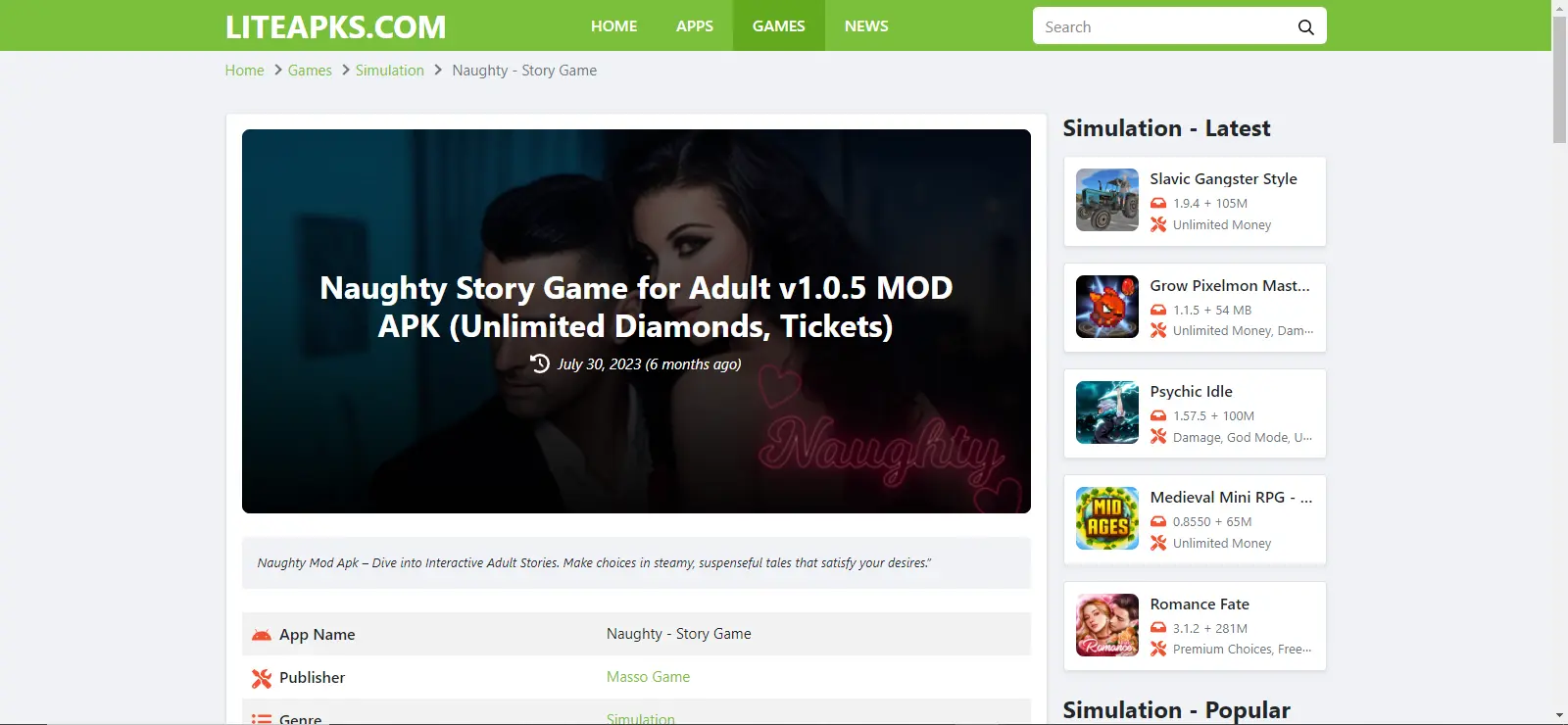
Task: Switch to the NEWS menu item
Action: (x=866, y=25)
